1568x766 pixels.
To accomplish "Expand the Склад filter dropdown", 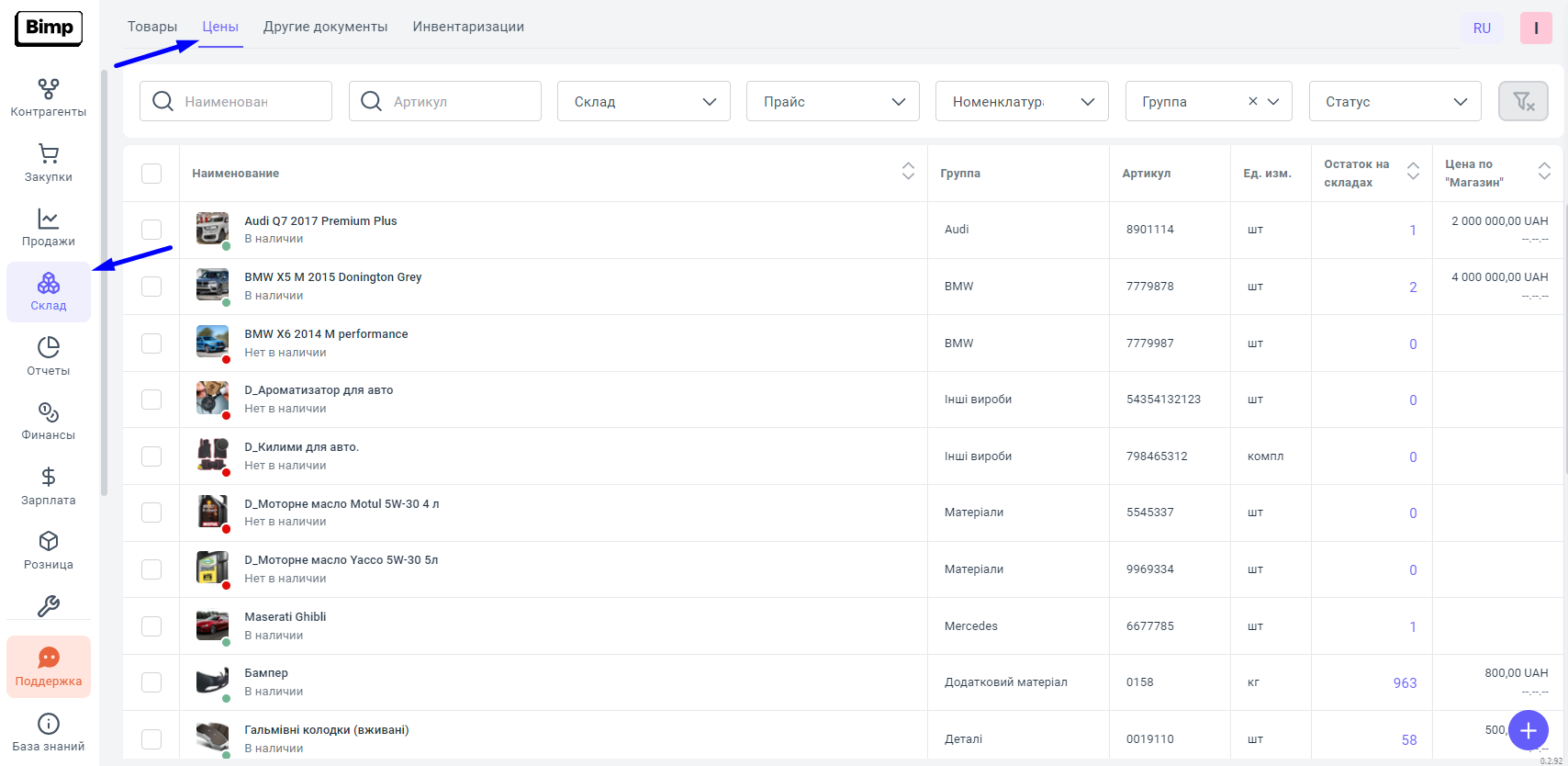I will [x=644, y=102].
